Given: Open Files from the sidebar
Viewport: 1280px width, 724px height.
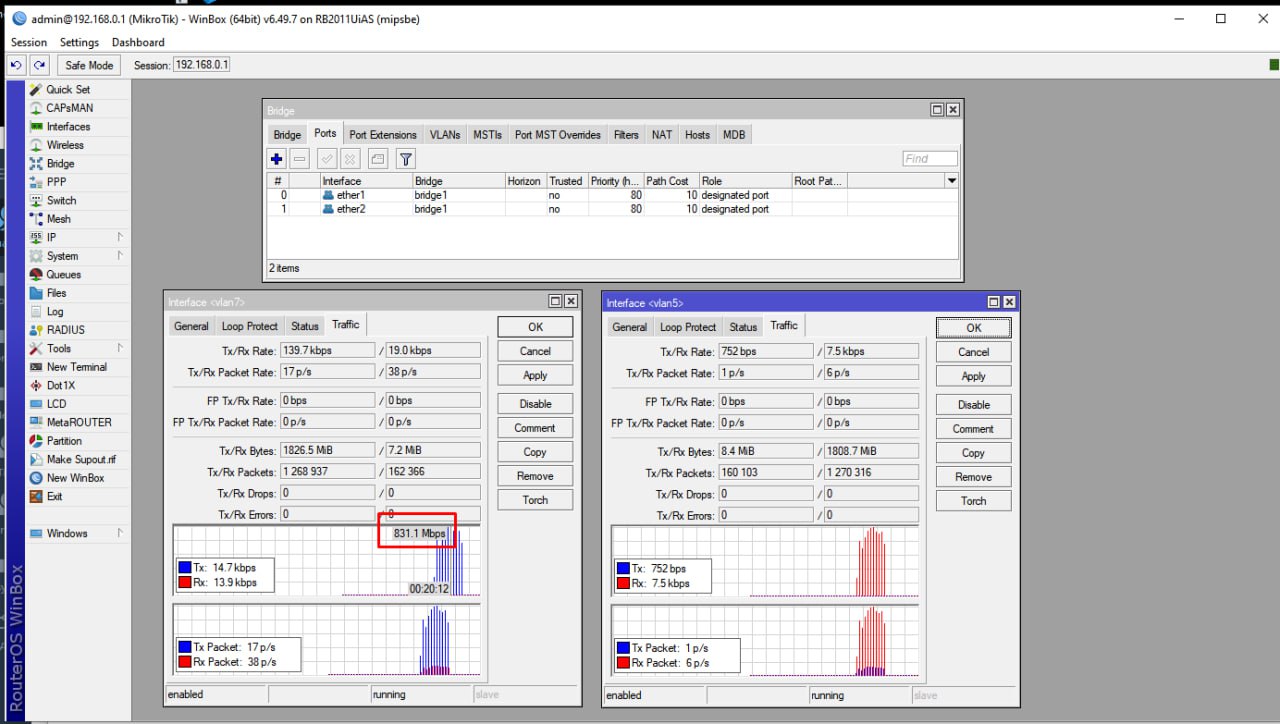Looking at the screenshot, I should point(56,293).
